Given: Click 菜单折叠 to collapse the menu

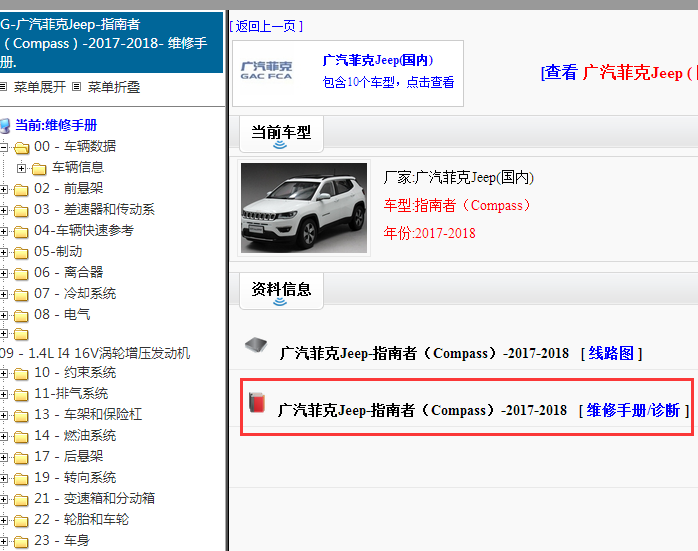Looking at the screenshot, I should (114, 87).
